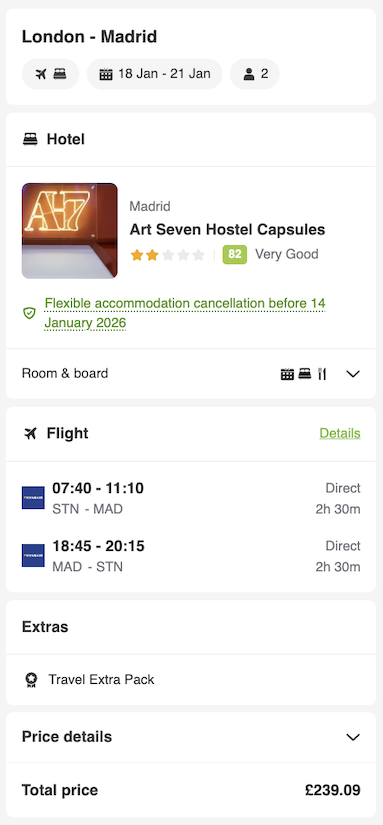Click the airplane icon next to Flight heading
Image resolution: width=383 pixels, height=825 pixels.
coord(31,434)
